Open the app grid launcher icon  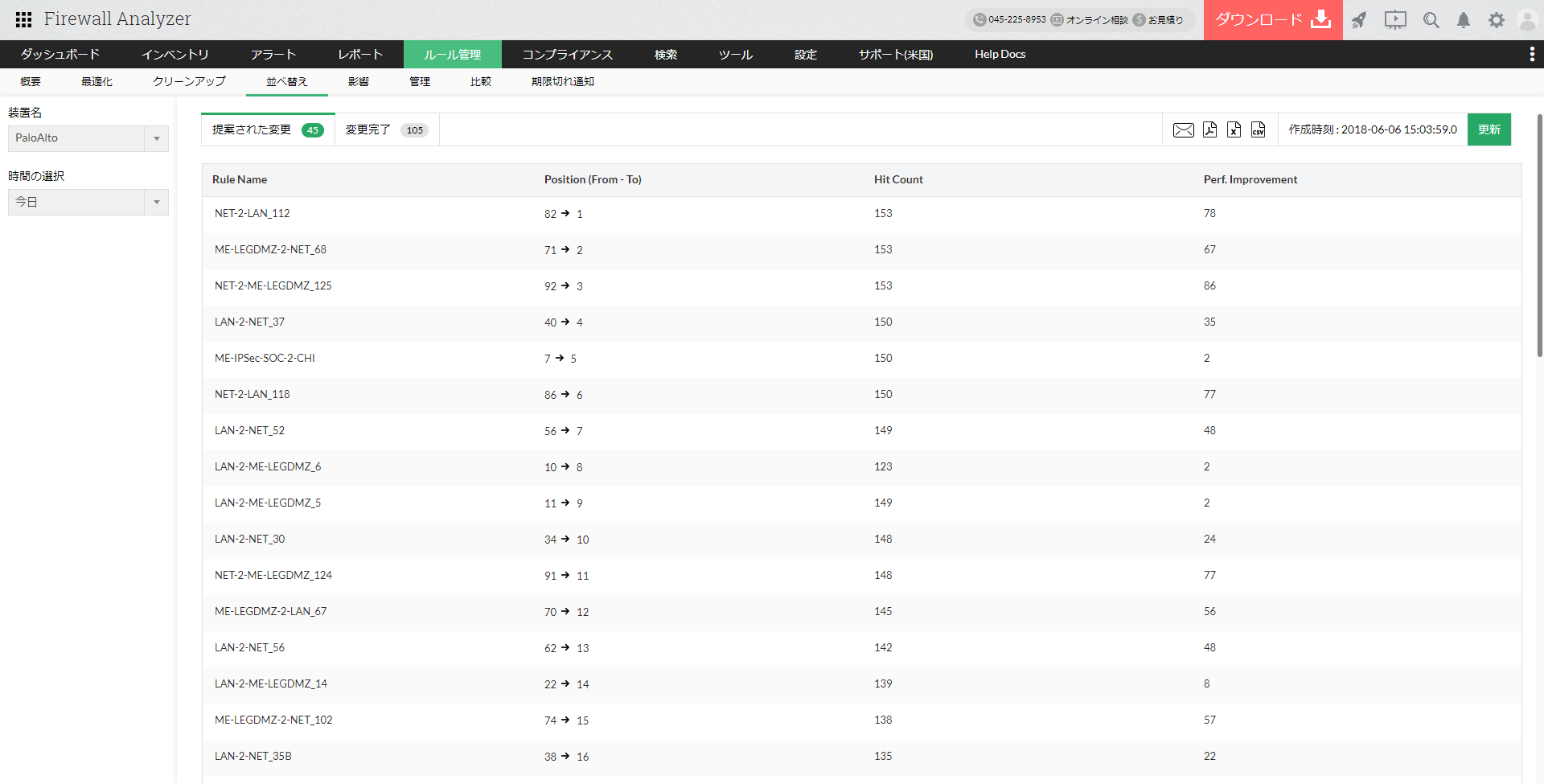click(x=23, y=19)
